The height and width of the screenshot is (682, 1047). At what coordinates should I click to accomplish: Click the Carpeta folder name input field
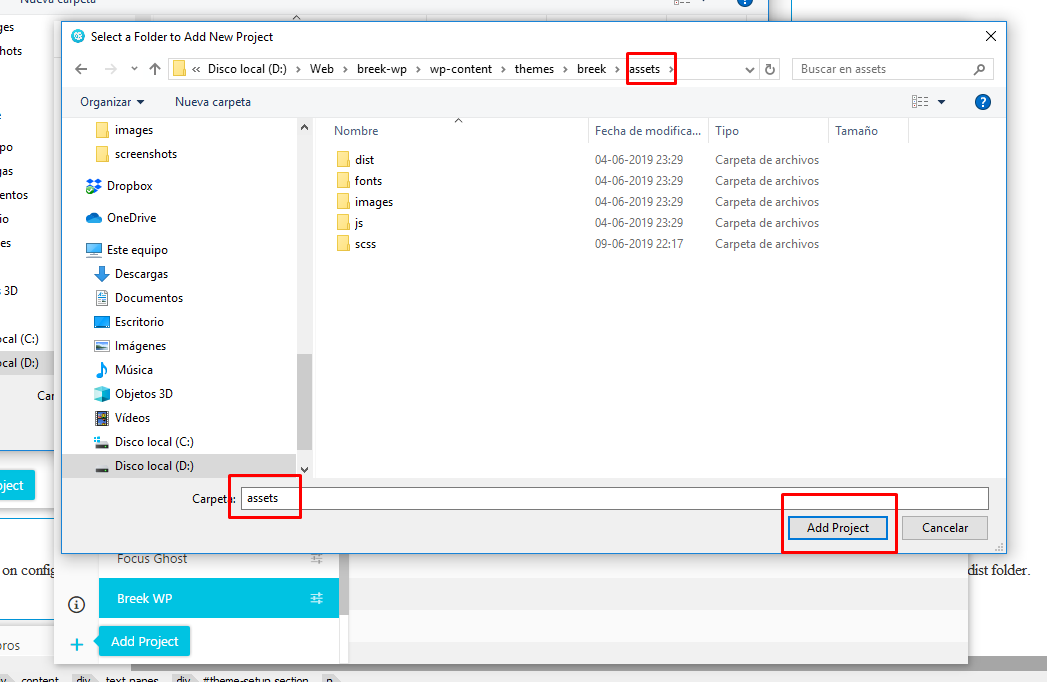pyautogui.click(x=614, y=498)
